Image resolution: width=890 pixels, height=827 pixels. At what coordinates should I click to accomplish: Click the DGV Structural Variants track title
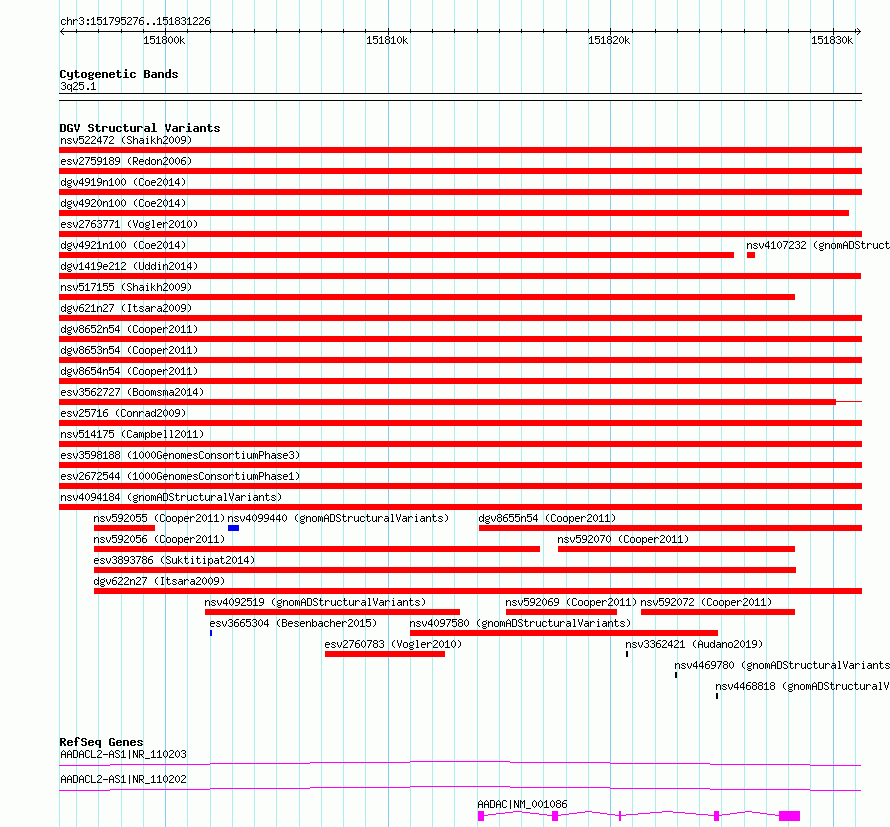(x=140, y=128)
